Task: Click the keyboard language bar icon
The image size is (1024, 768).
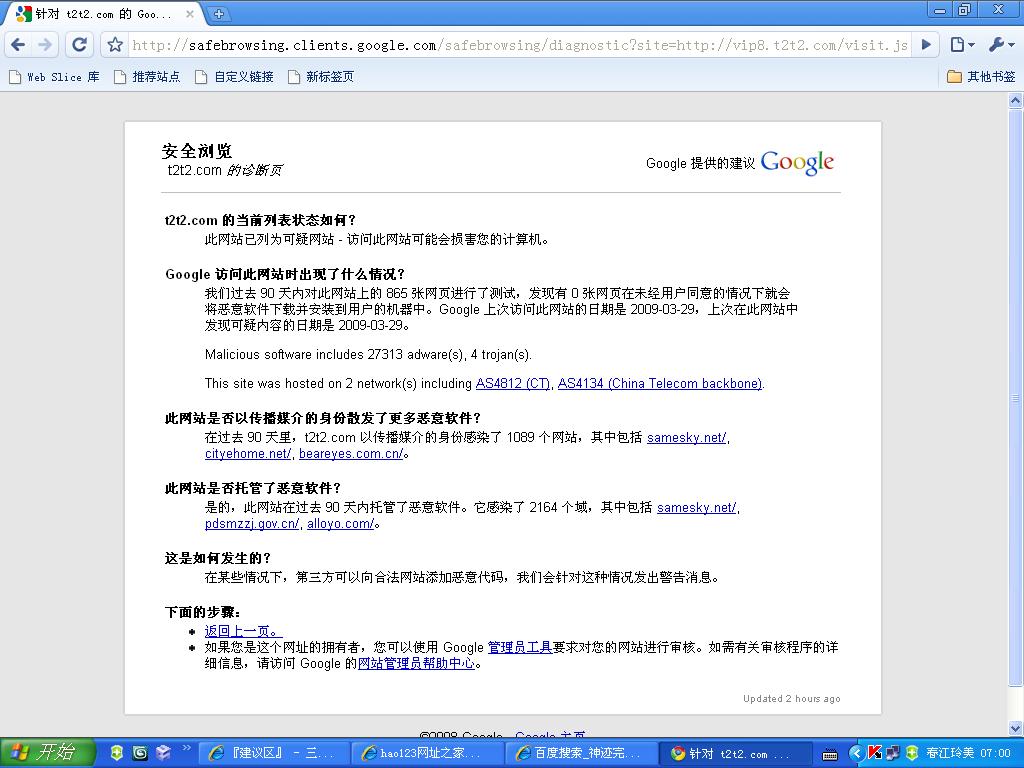Action: pos(829,754)
